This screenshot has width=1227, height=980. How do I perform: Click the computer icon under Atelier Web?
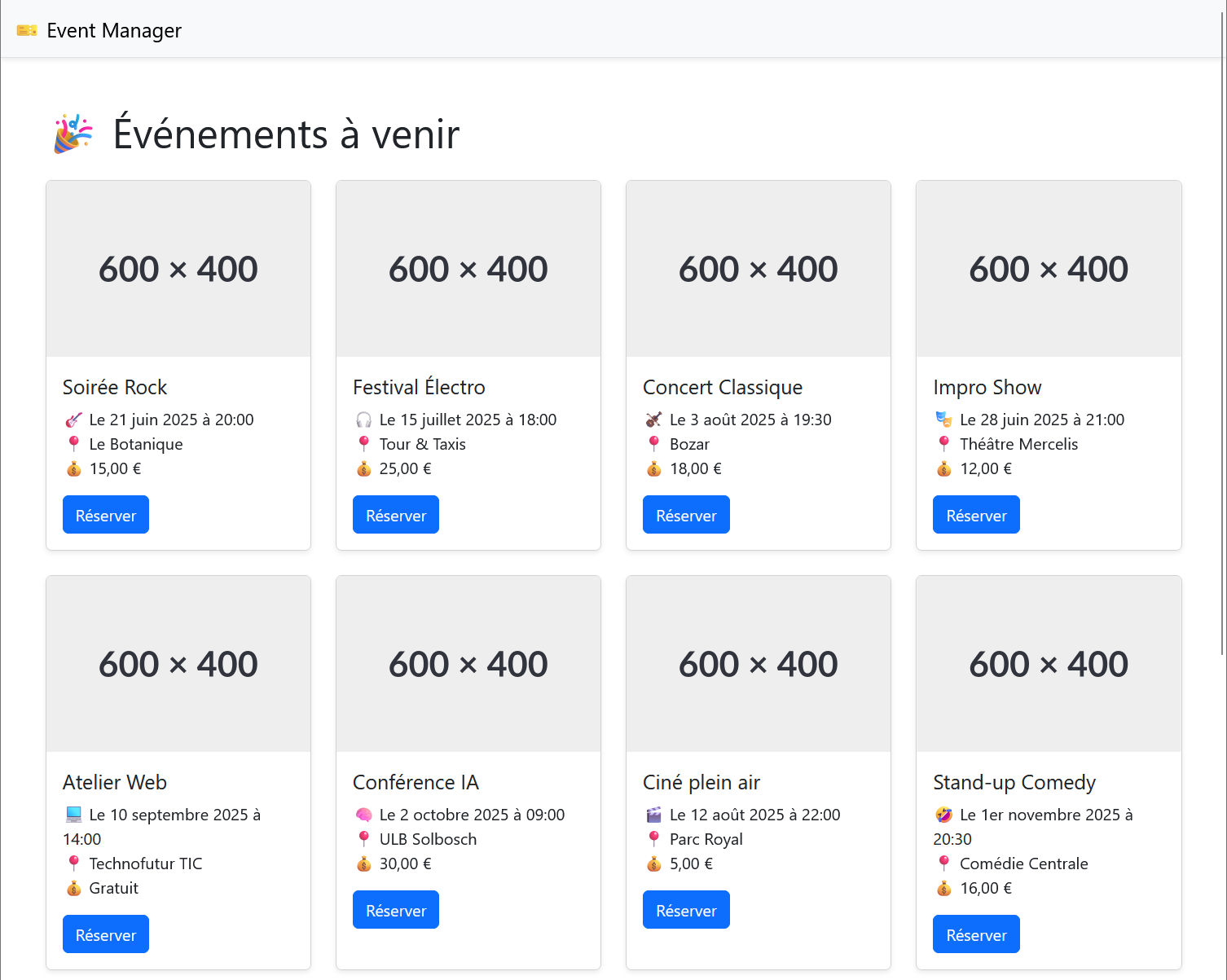(73, 815)
